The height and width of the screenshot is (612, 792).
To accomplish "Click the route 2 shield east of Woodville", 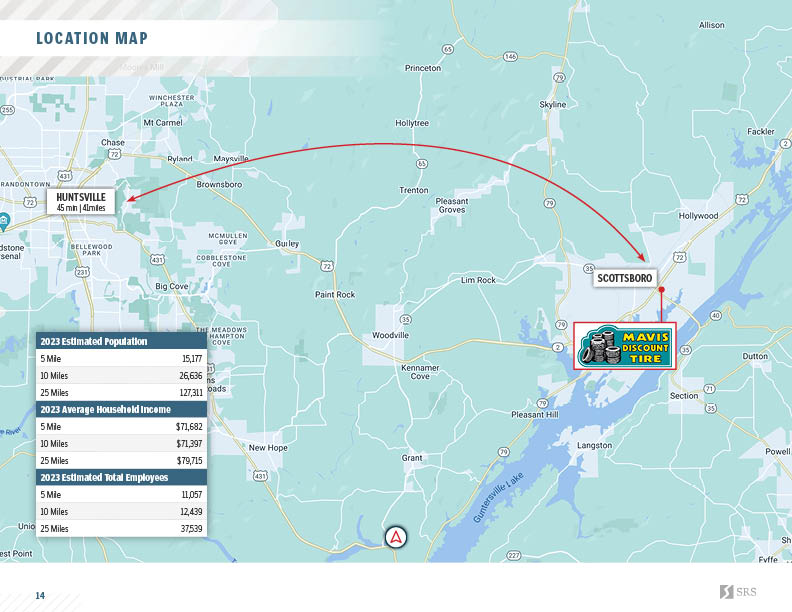I will pos(558,347).
